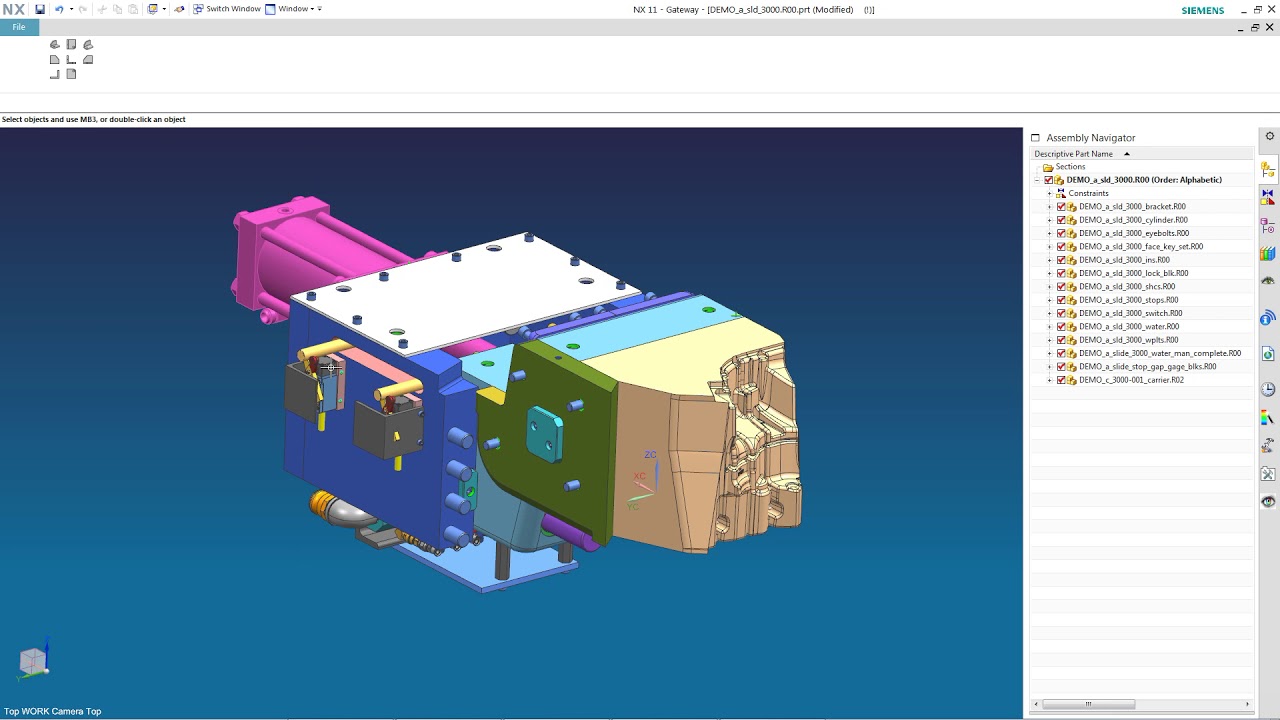
Task: Click the Copy icon in the top toolbar
Action: coord(117,9)
